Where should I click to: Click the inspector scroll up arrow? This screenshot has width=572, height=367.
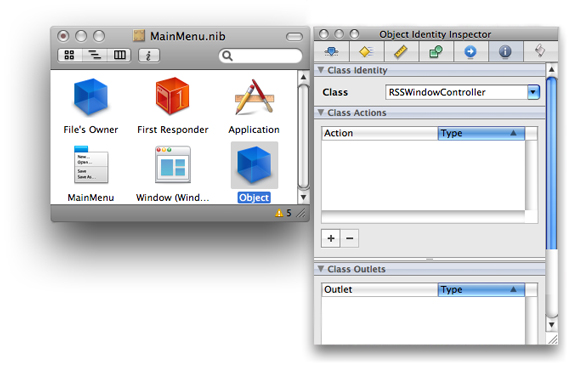click(552, 69)
